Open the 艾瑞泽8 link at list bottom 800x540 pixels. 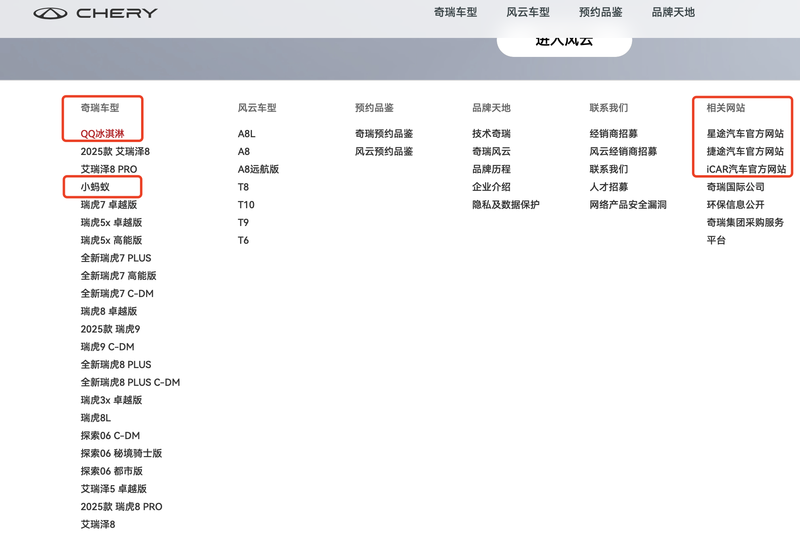click(98, 524)
